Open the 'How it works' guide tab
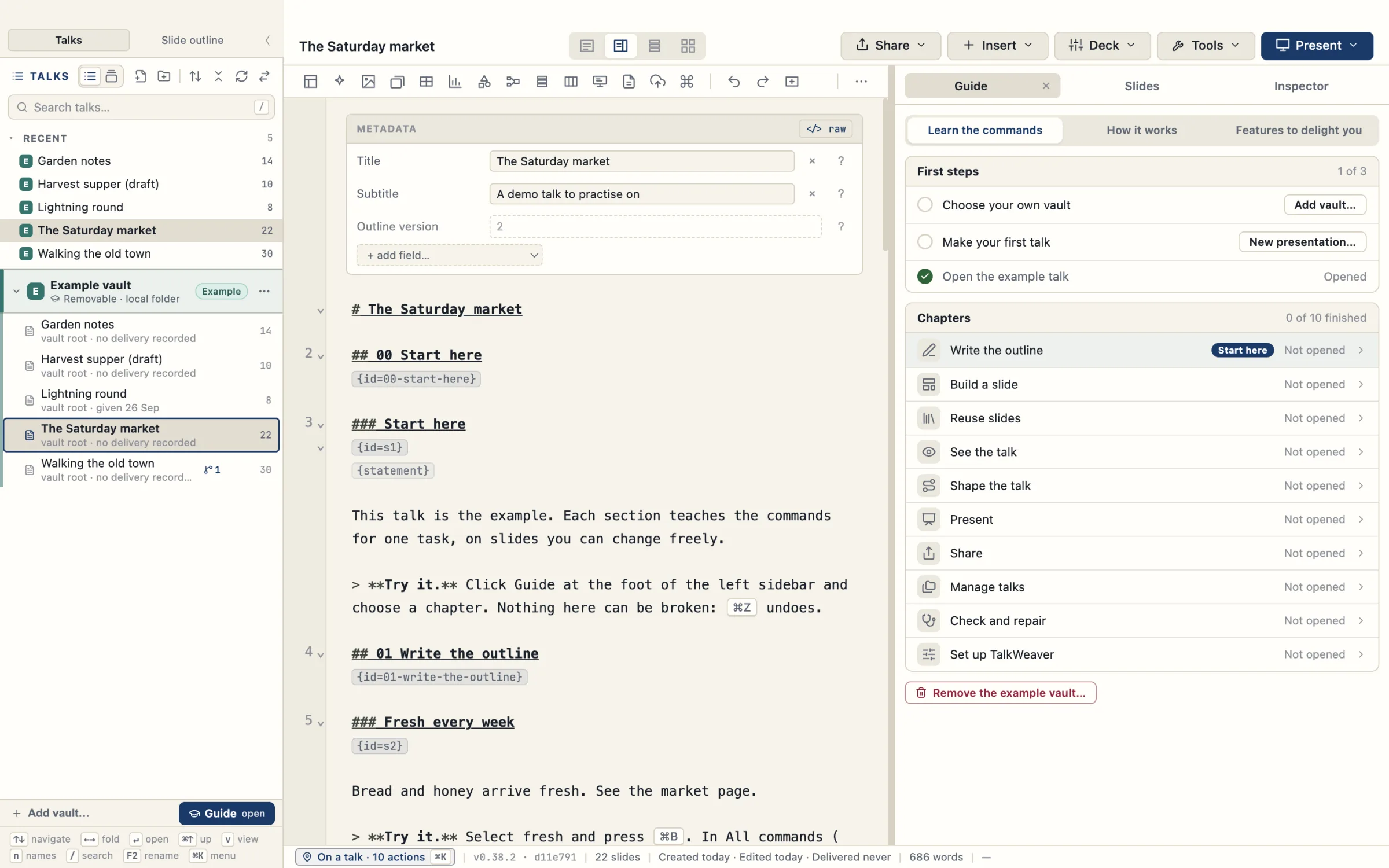Image resolution: width=1389 pixels, height=868 pixels. 1141,130
